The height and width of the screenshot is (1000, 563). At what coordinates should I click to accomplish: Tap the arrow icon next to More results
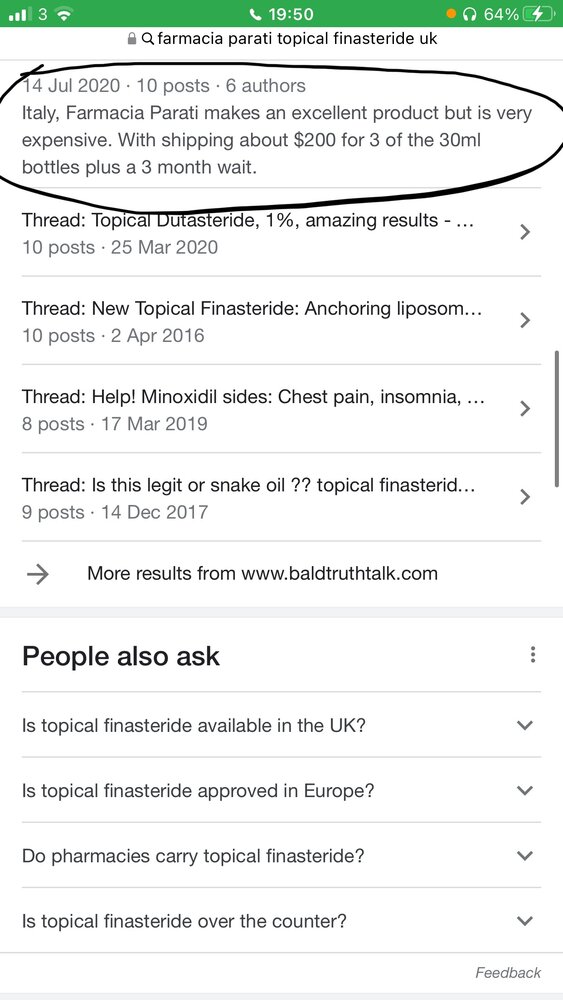point(38,573)
